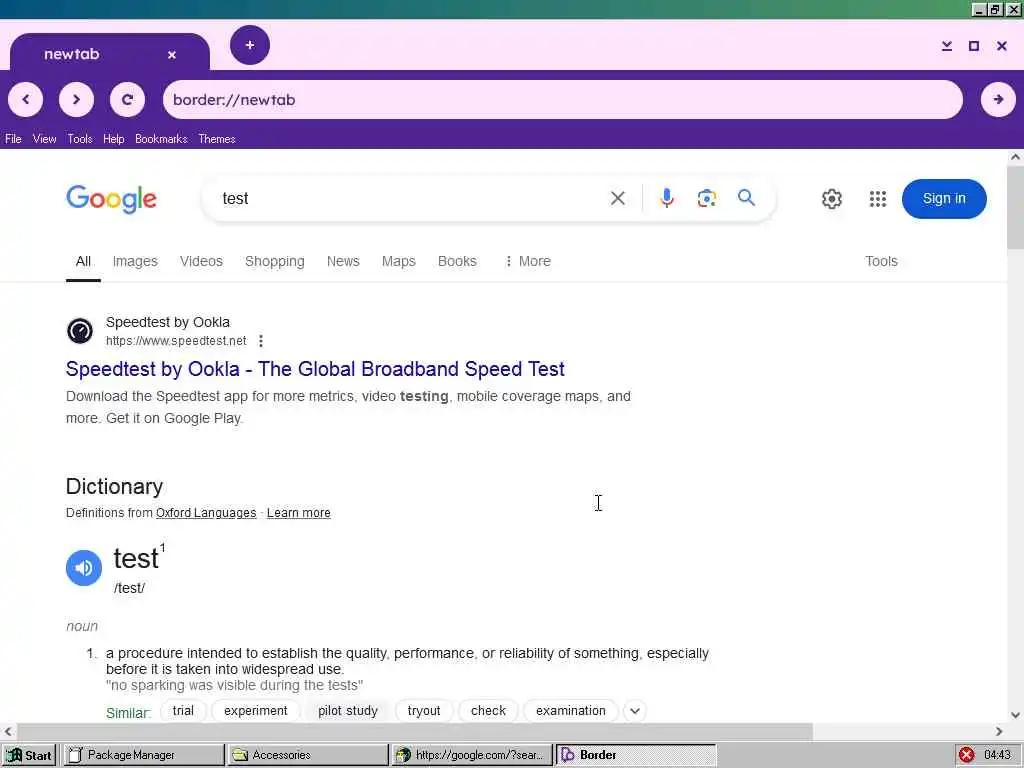Open the Google apps grid

[878, 199]
